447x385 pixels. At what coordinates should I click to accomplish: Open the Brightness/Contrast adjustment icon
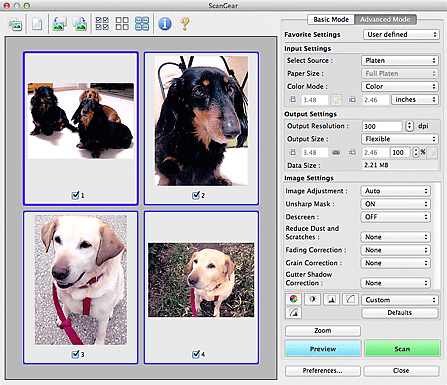pyautogui.click(x=312, y=299)
